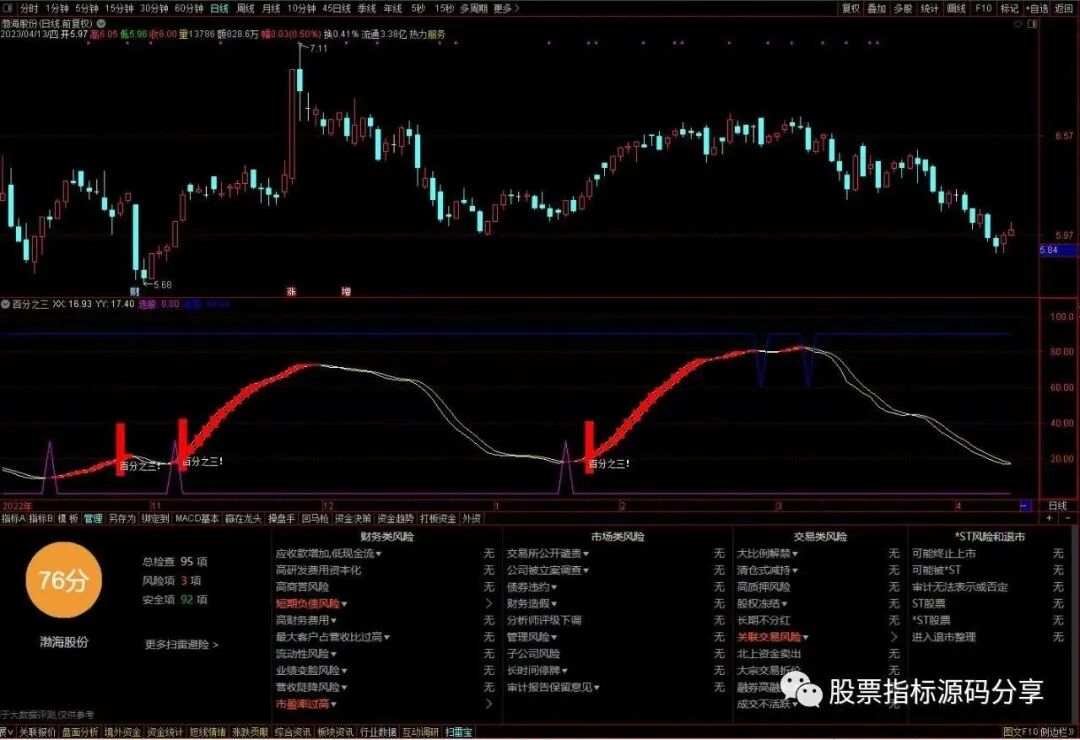This screenshot has width=1080, height=740.
Task: Click the 多股 multi-stock button
Action: pyautogui.click(x=903, y=8)
